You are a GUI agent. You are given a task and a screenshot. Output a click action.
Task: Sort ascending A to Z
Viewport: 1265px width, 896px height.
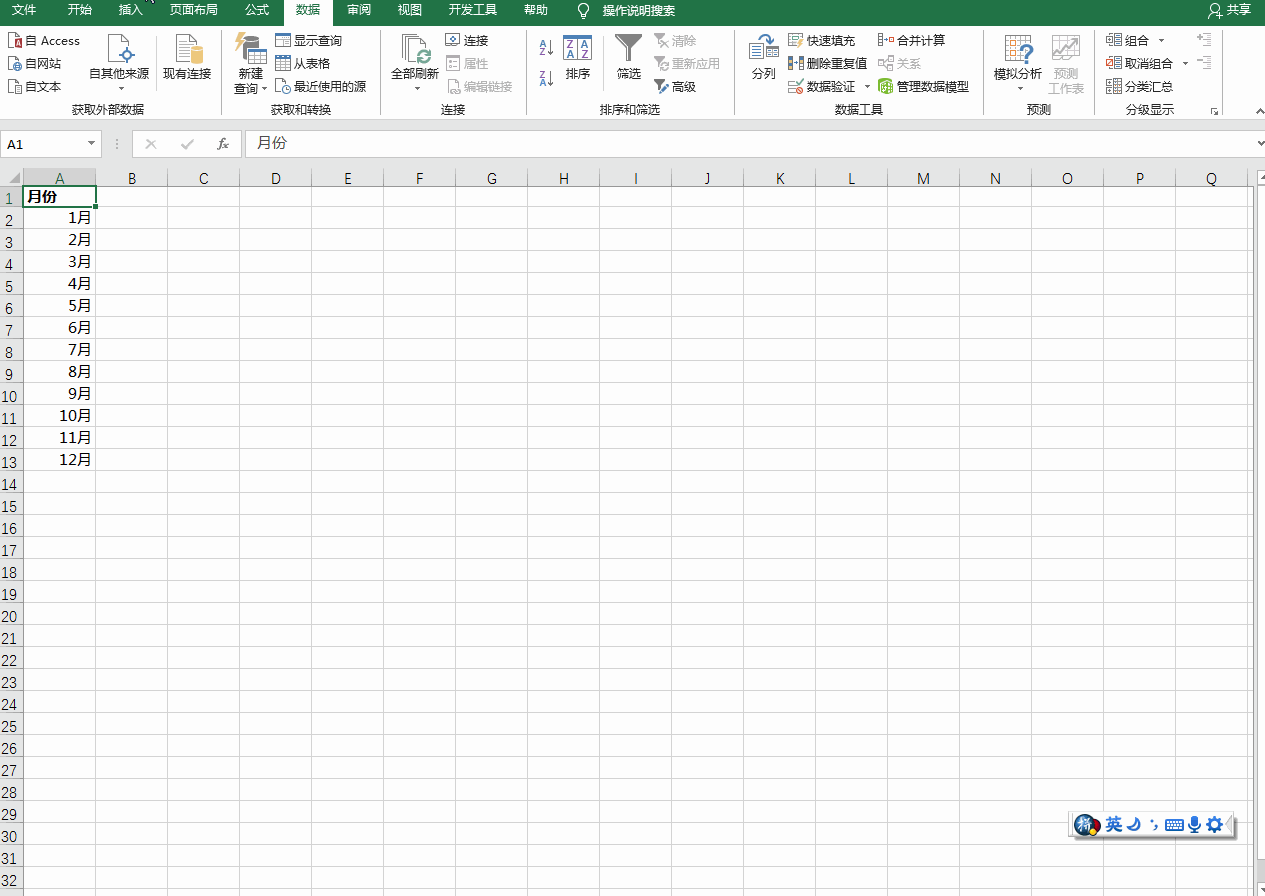click(546, 47)
